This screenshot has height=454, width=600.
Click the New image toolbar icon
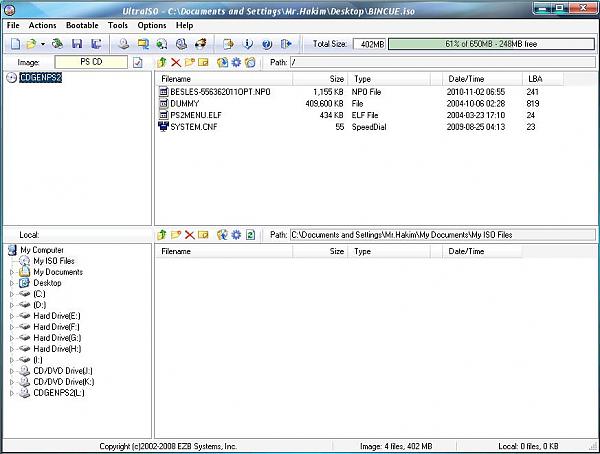[x=15, y=44]
